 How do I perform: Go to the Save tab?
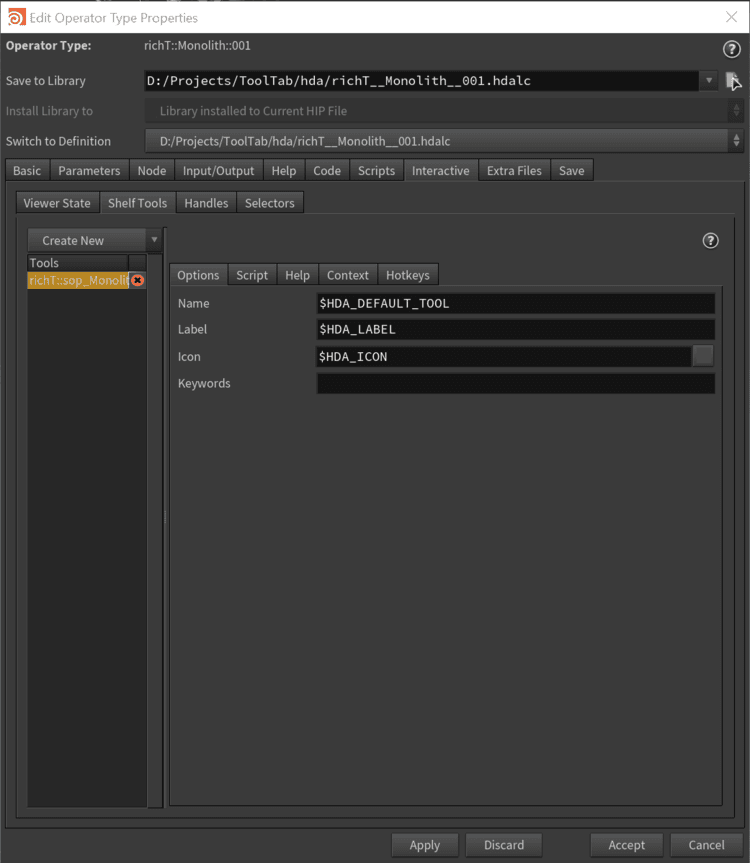(572, 171)
